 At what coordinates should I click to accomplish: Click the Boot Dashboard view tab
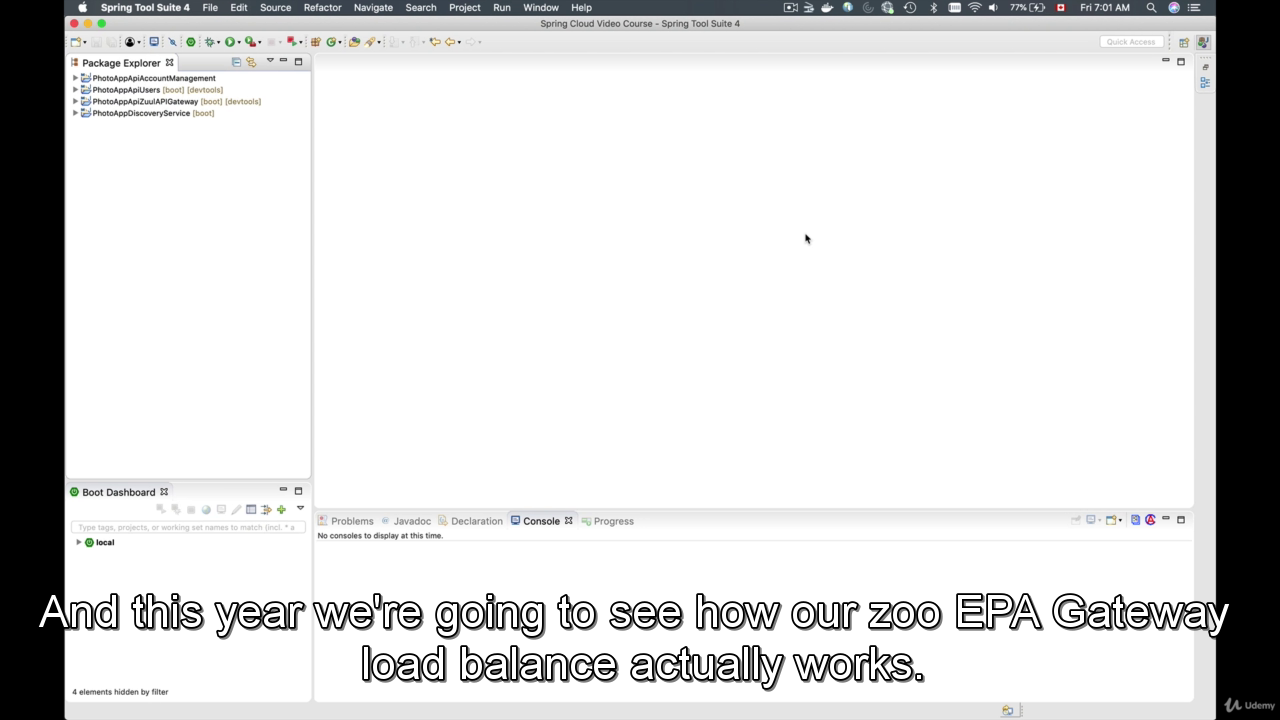tap(118, 492)
